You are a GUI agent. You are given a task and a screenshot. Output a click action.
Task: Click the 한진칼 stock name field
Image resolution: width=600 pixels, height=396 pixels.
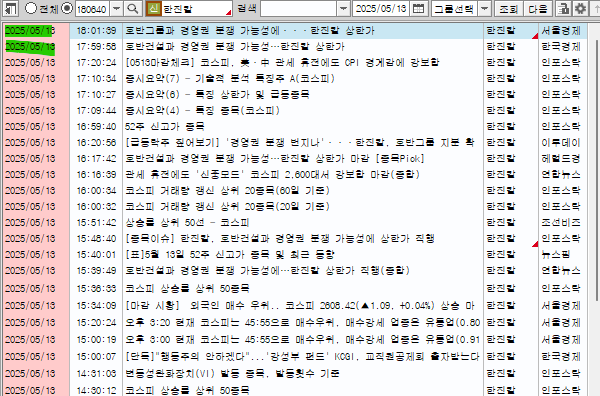click(196, 8)
